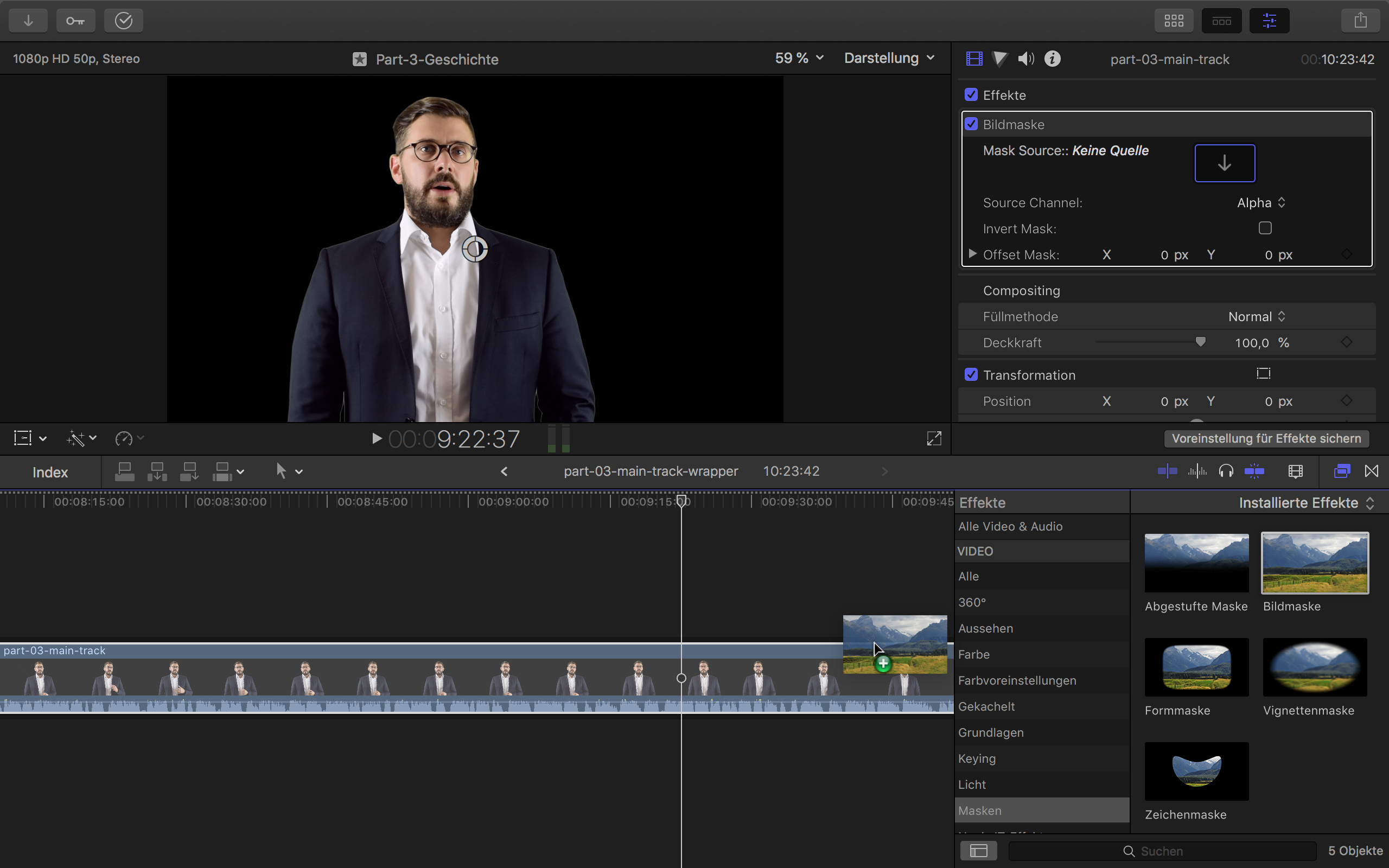The image size is (1389, 868).
Task: Select the Zeichenmaske effect thumbnail
Action: (x=1196, y=771)
